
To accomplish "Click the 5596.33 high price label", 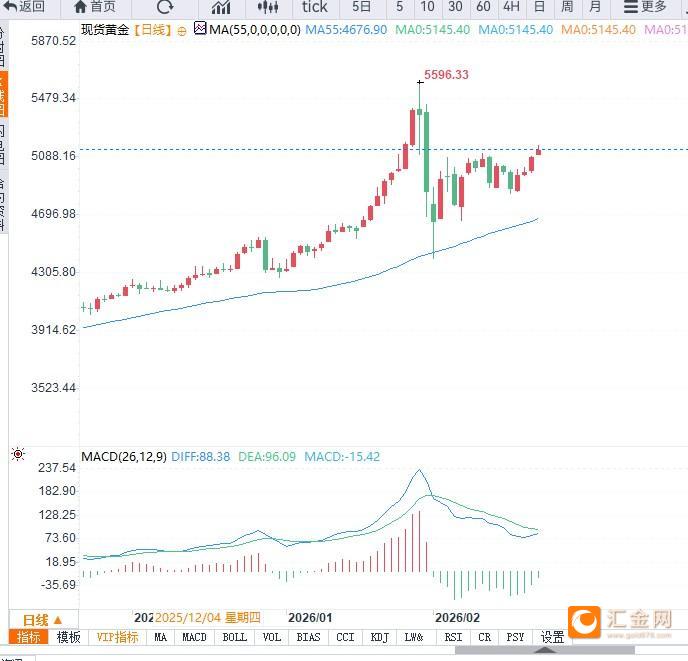I will (446, 75).
